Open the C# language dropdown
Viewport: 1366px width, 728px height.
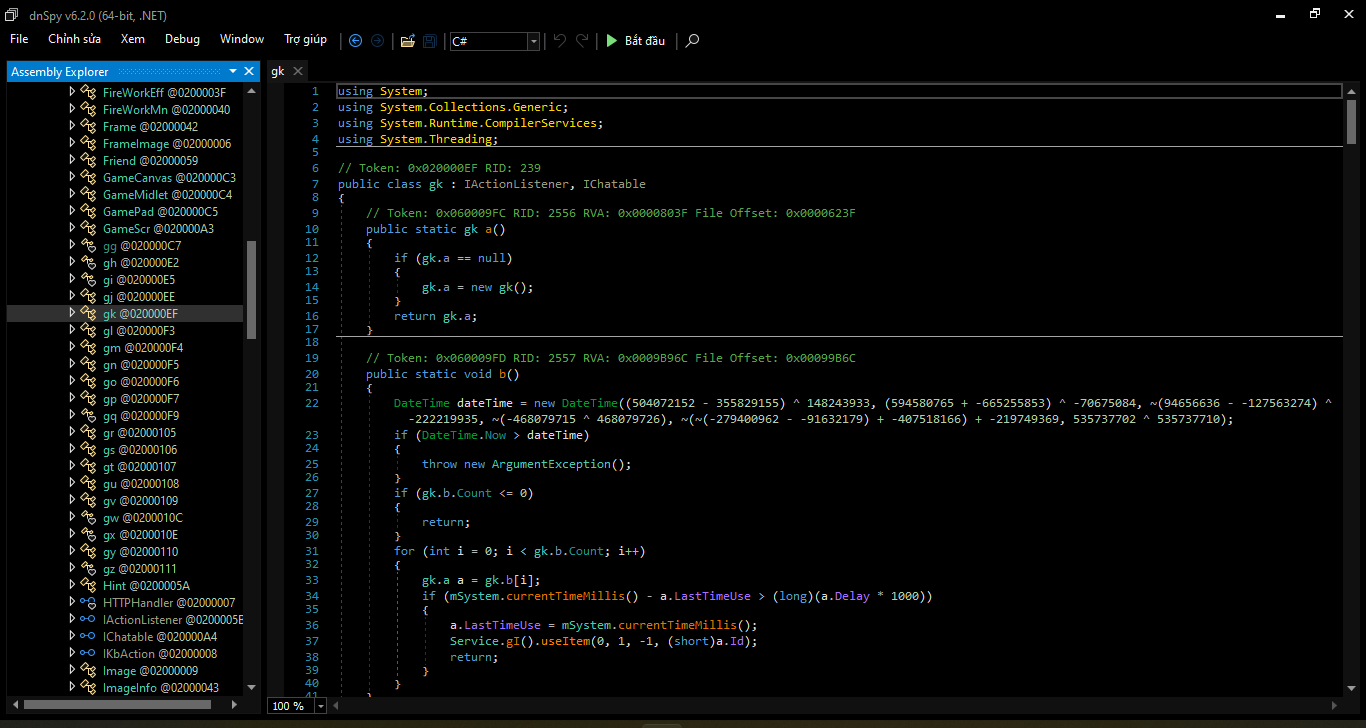click(x=533, y=41)
